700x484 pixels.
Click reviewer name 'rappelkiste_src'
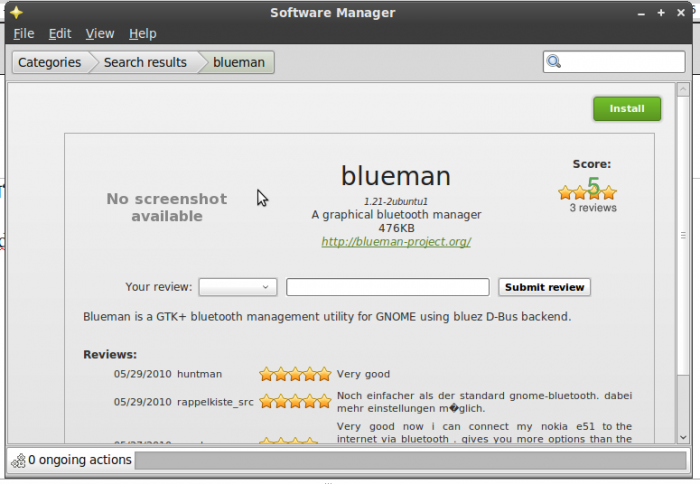point(215,402)
